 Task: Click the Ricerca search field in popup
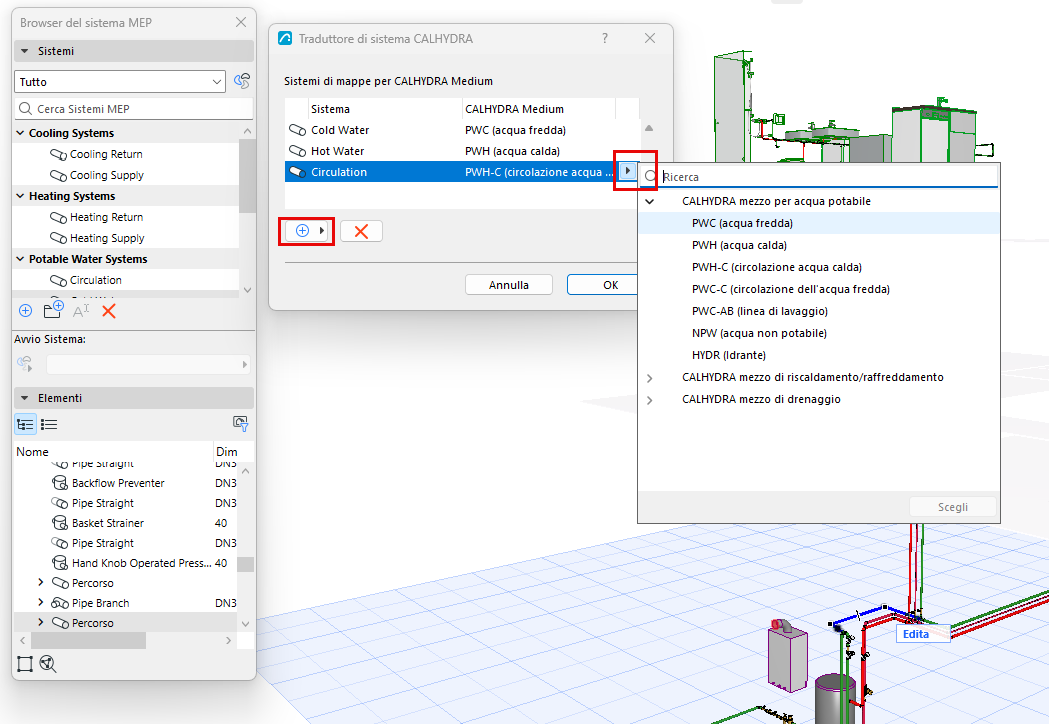tap(819, 177)
